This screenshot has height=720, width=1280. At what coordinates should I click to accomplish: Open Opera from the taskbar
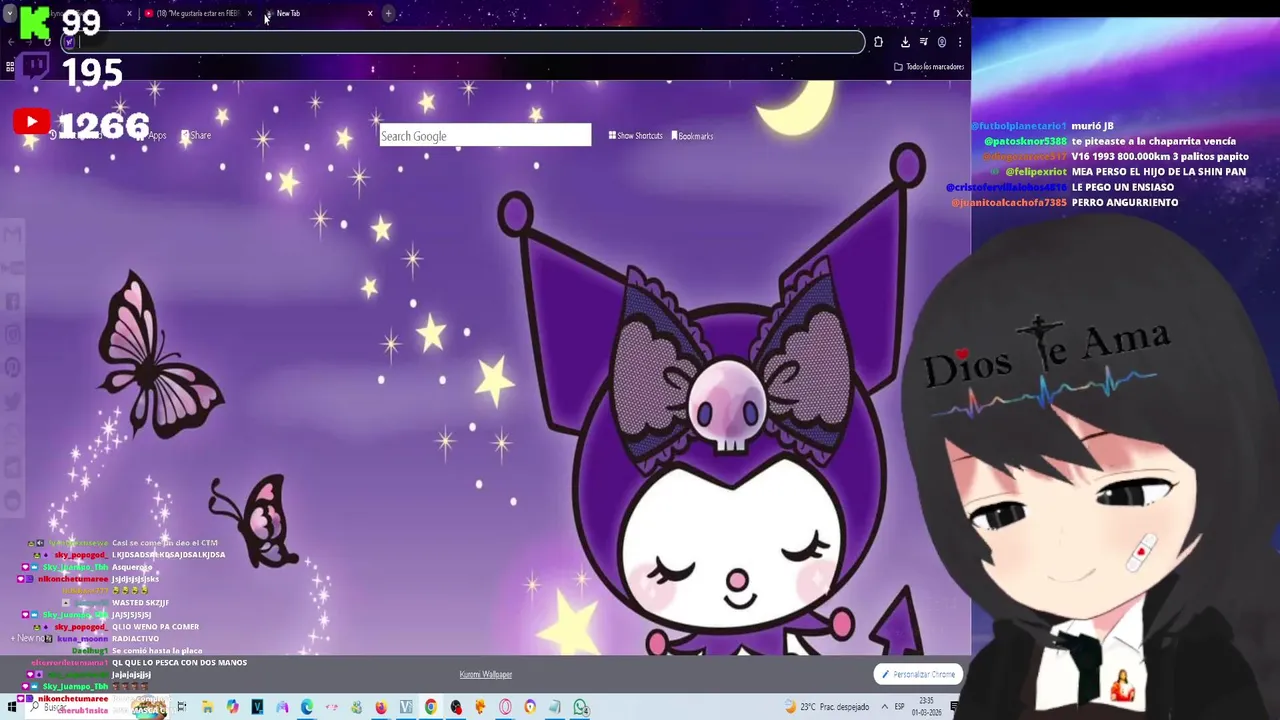tap(505, 707)
